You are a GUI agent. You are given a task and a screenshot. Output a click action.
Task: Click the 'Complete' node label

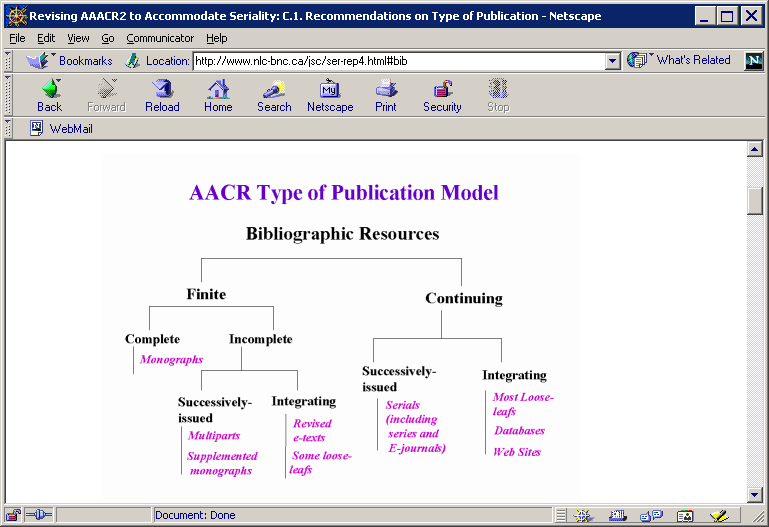coord(153,339)
